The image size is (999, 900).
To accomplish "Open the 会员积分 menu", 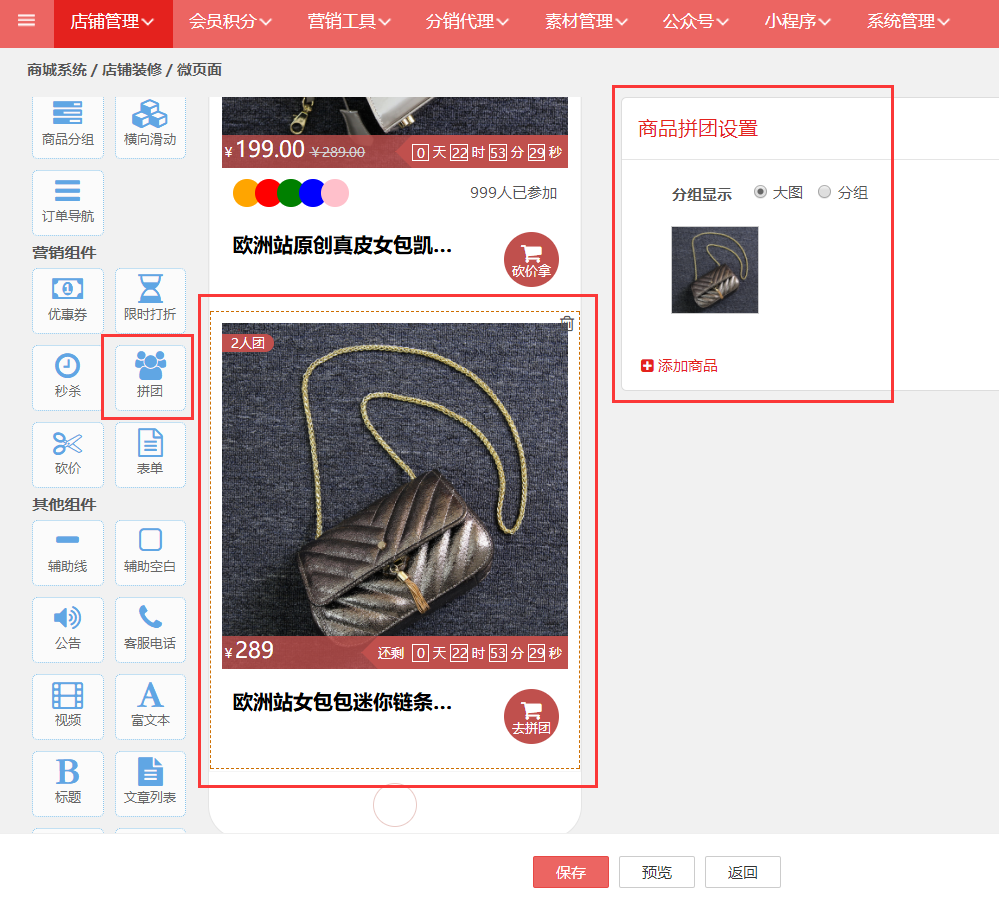I will 230,22.
